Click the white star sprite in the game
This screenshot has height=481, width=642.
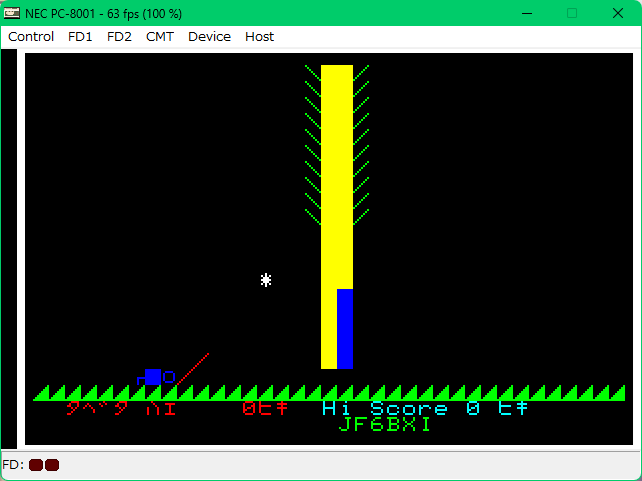[x=266, y=280]
